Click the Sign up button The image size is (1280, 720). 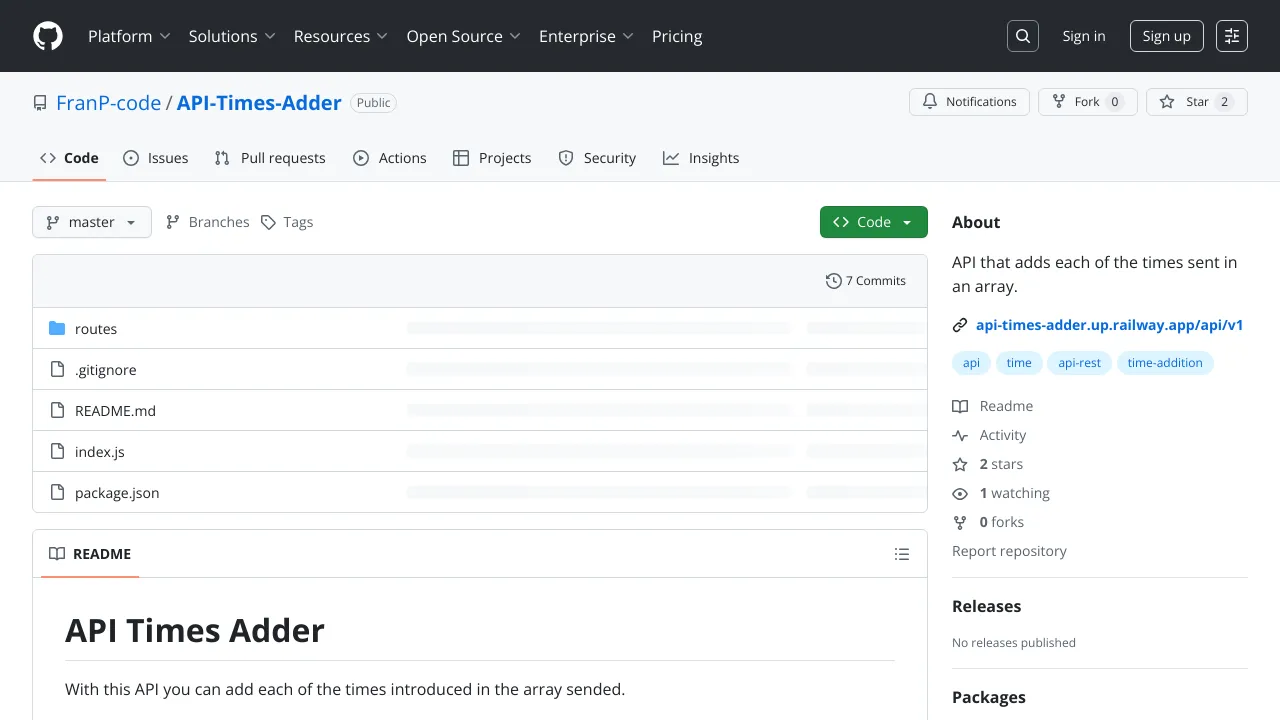point(1167,36)
